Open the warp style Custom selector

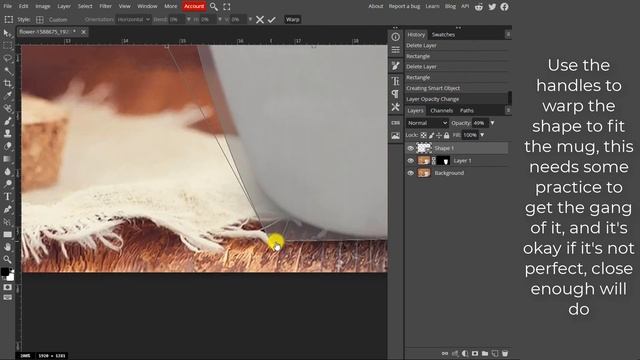[x=52, y=19]
